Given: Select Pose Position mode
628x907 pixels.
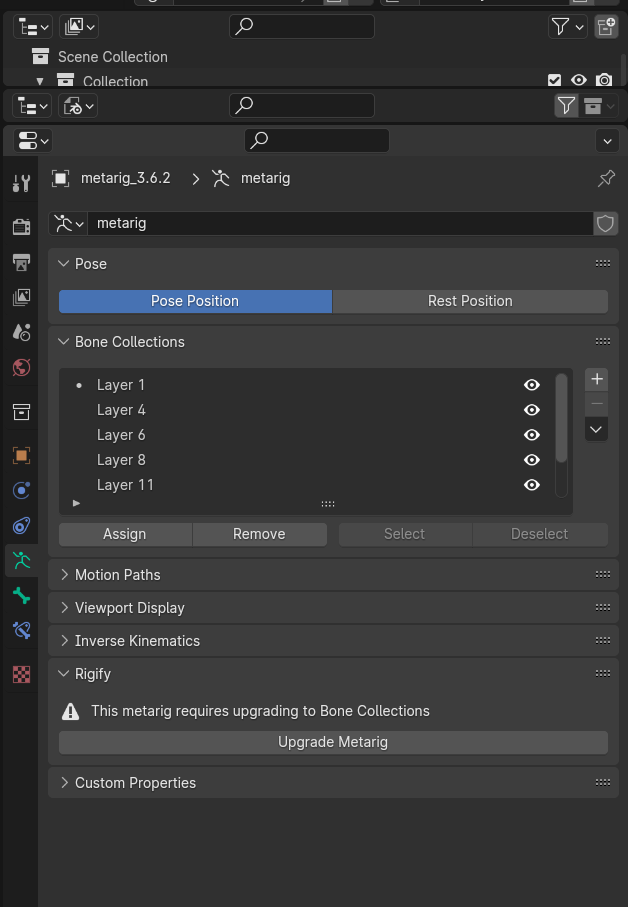Looking at the screenshot, I should (195, 301).
